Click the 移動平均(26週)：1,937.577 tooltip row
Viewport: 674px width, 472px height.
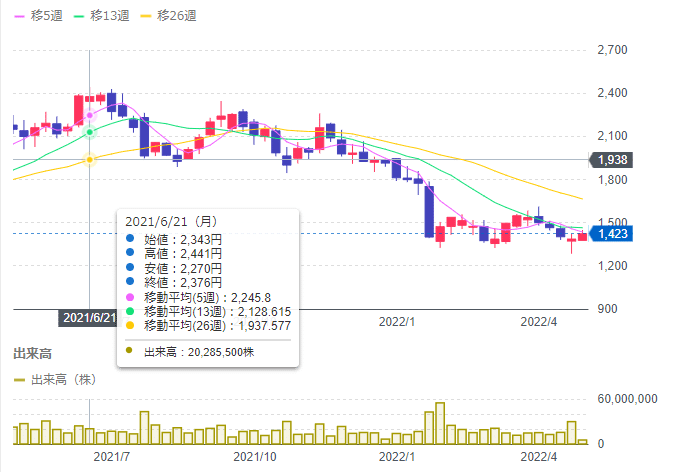point(208,326)
